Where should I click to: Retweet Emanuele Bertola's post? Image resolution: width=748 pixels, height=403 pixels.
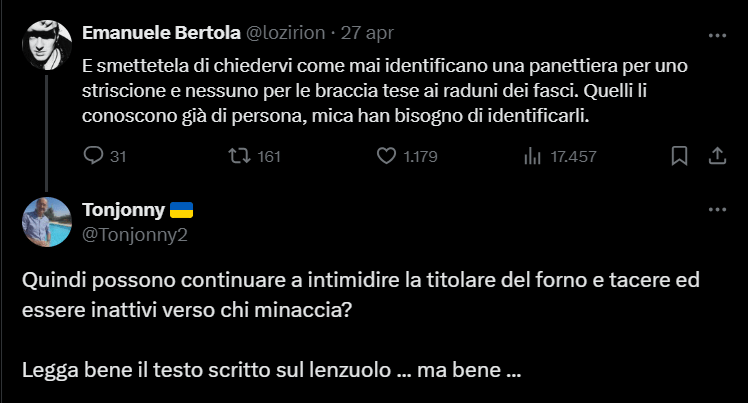(239, 156)
